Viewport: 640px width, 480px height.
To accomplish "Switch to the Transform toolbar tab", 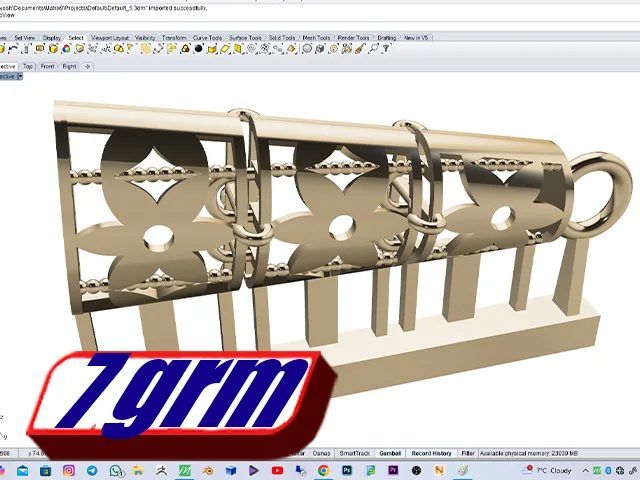I will click(x=174, y=38).
